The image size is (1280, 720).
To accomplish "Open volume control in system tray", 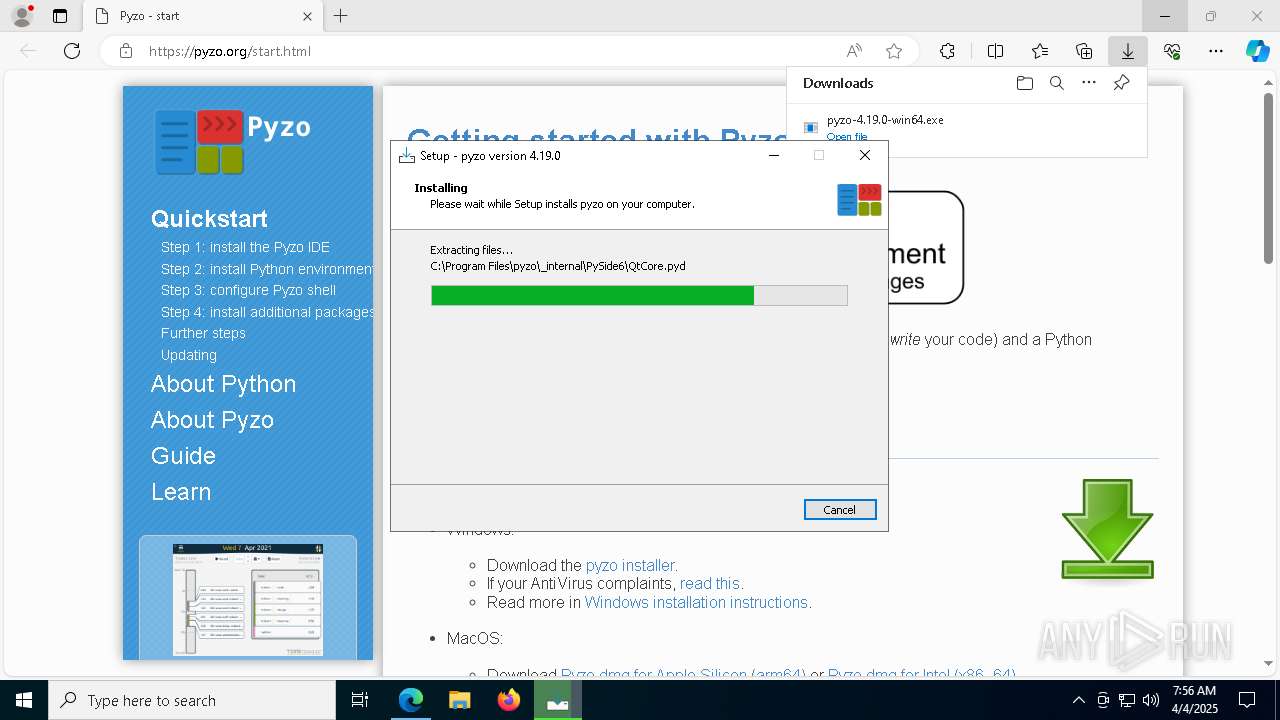I will [x=1151, y=700].
